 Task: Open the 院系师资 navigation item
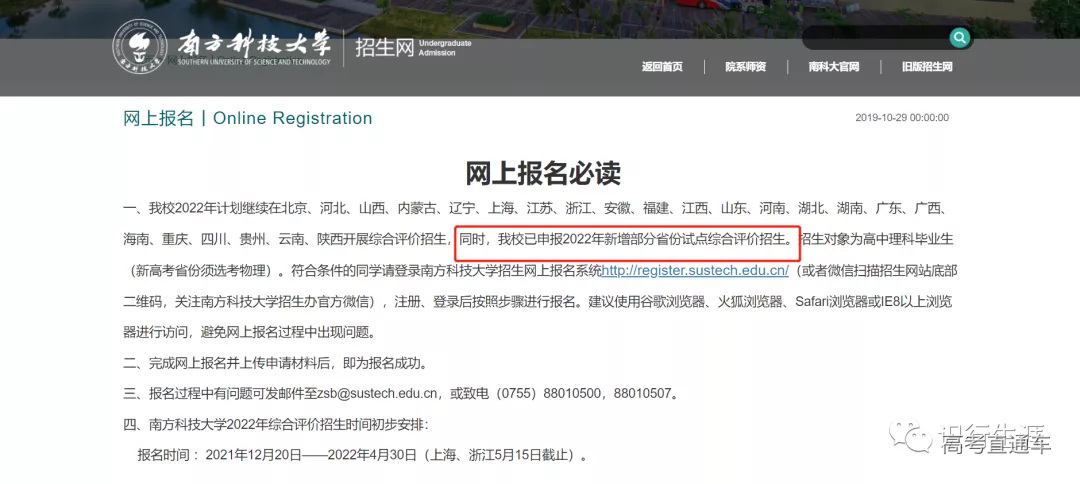tap(745, 67)
